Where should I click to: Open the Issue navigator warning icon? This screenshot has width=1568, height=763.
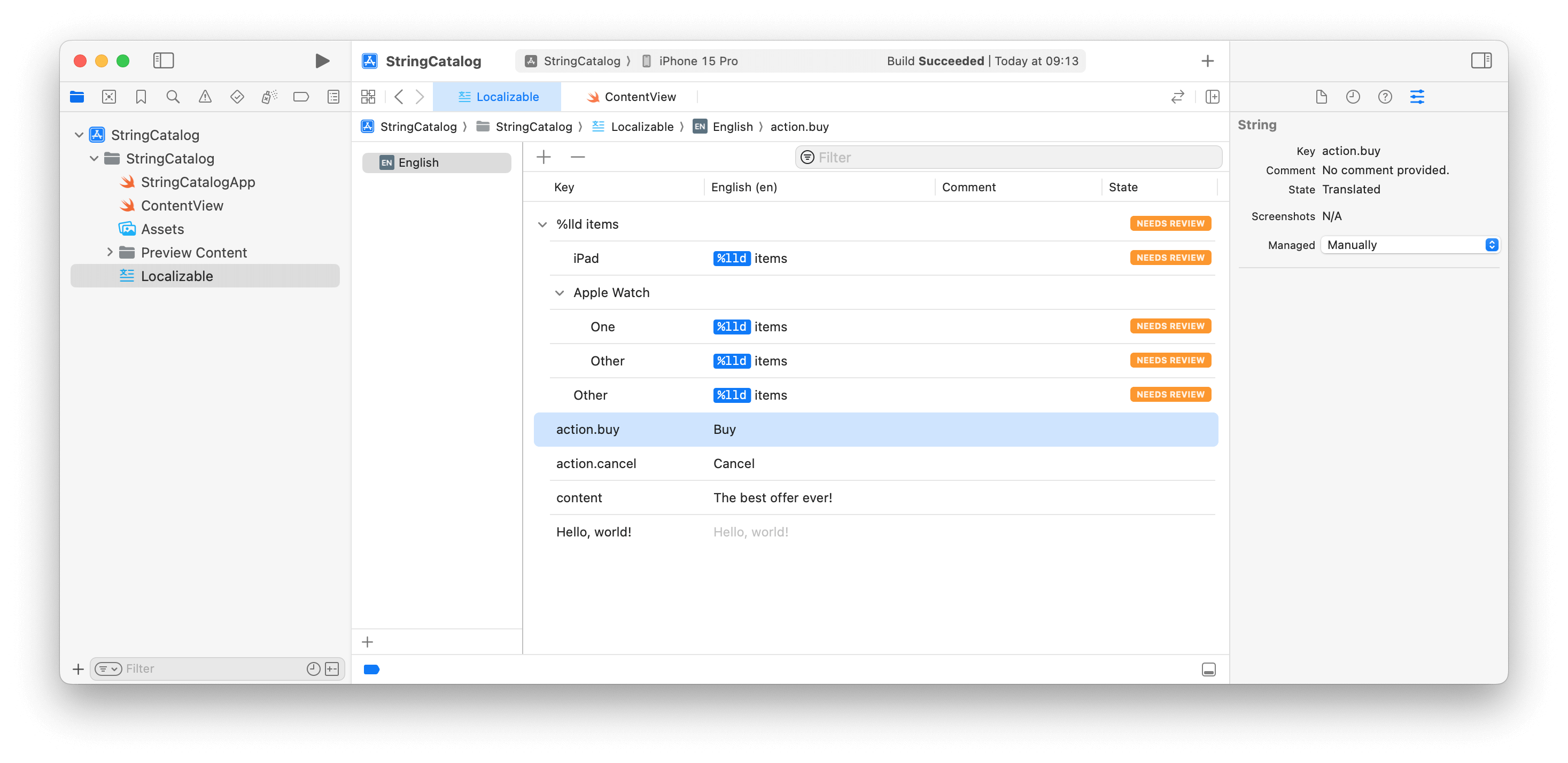click(205, 97)
